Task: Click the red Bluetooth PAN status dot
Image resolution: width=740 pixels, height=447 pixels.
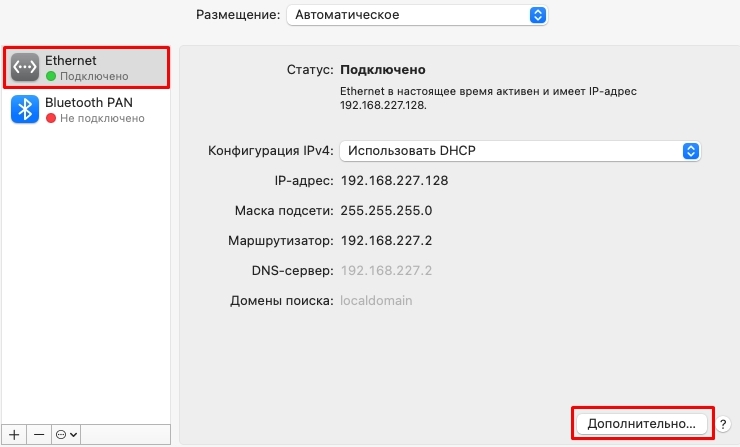Action: tap(51, 118)
